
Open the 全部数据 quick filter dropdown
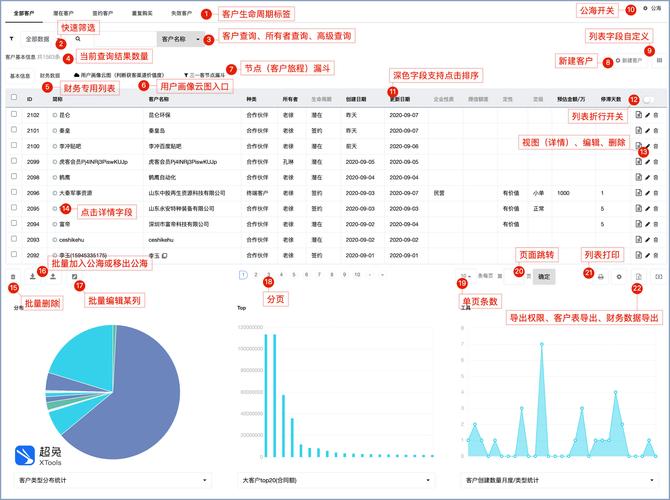coord(41,39)
